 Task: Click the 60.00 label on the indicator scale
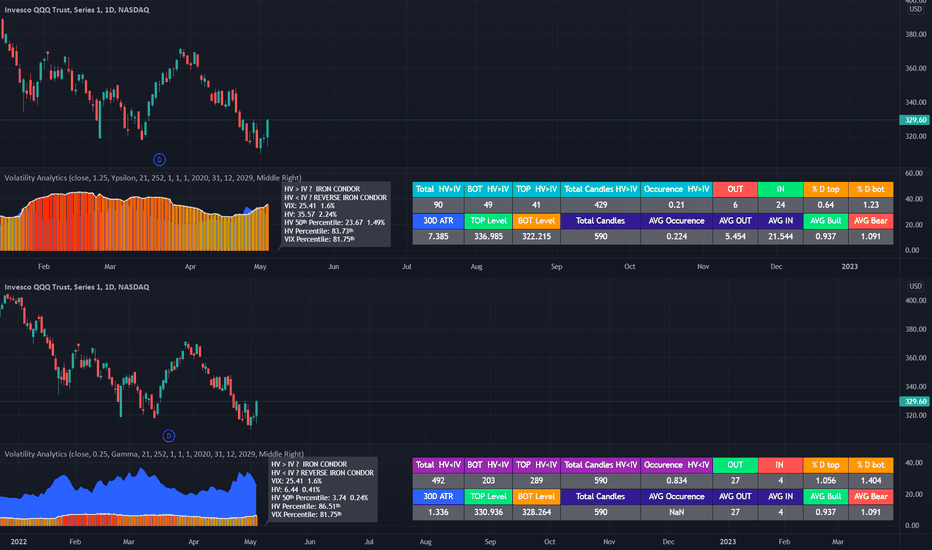915,173
